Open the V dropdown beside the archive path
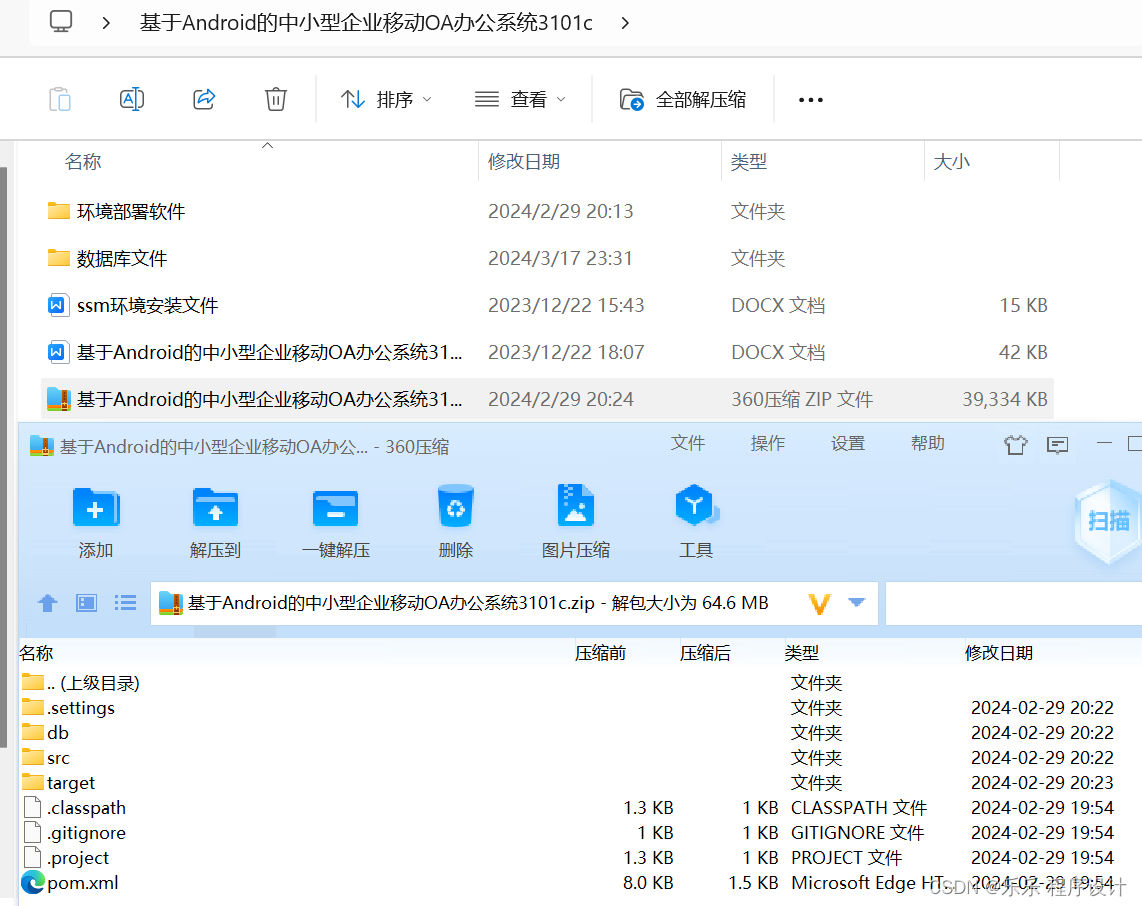The image size is (1142, 906). point(820,602)
